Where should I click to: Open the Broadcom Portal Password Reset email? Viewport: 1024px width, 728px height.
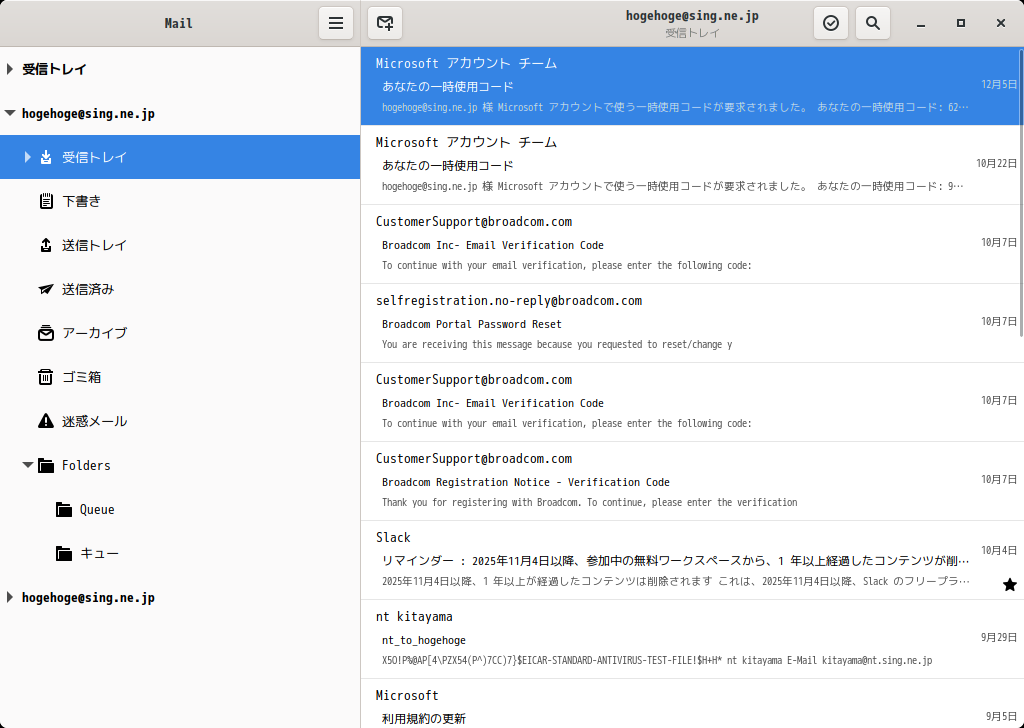click(x=692, y=323)
